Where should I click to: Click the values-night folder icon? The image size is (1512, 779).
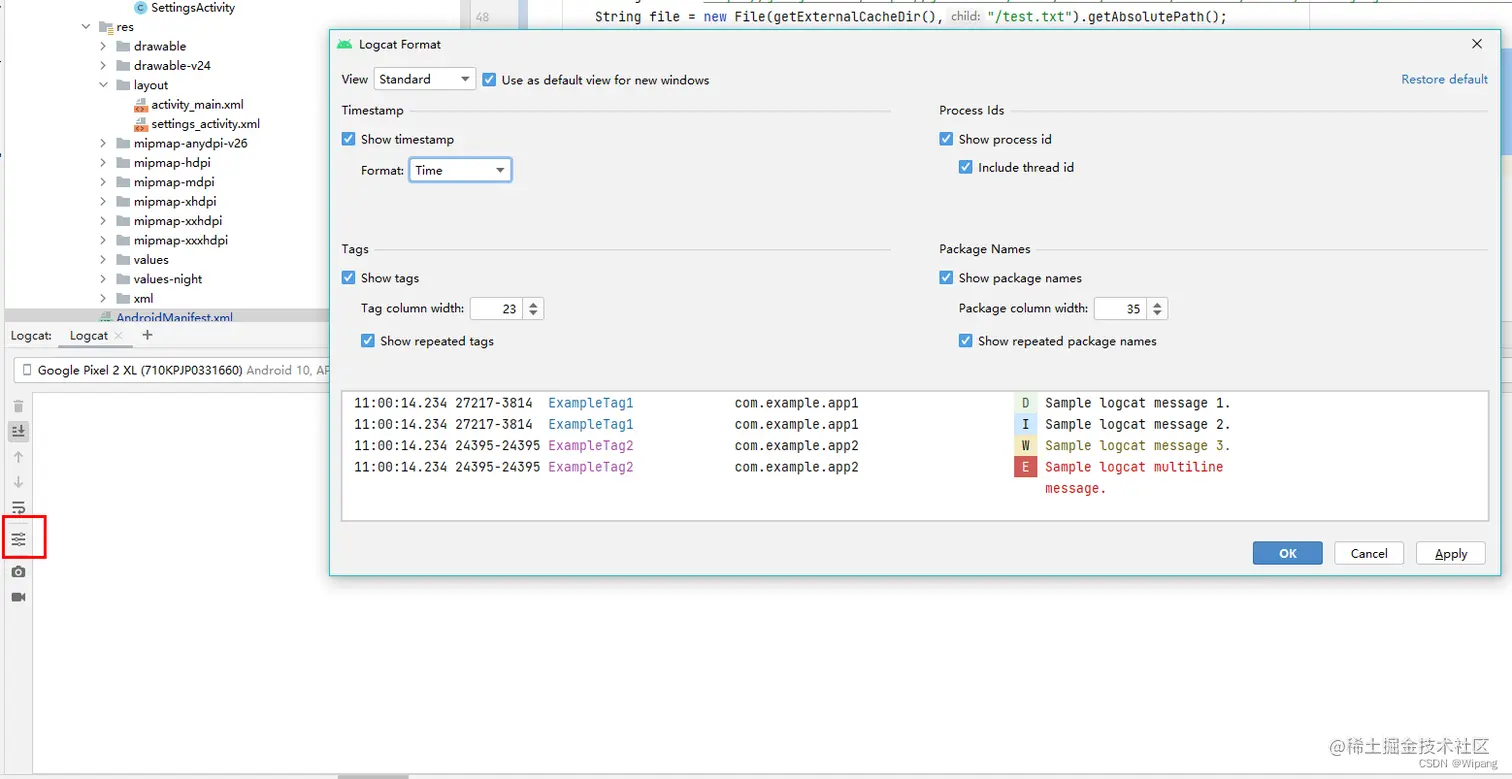[x=123, y=279]
